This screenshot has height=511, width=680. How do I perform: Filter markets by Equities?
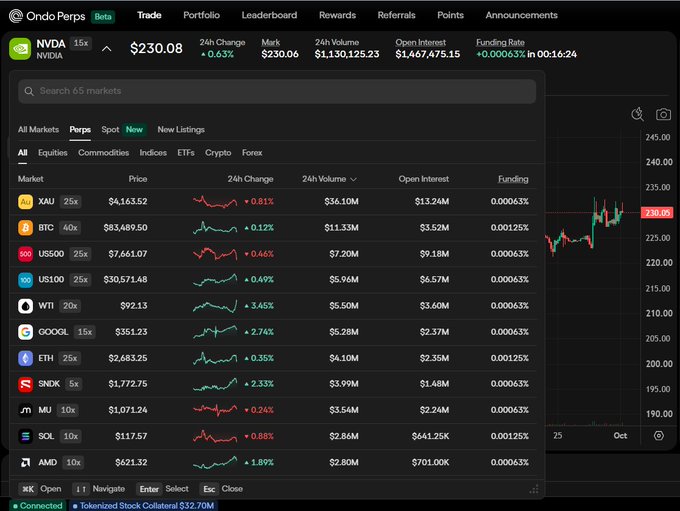click(x=52, y=153)
